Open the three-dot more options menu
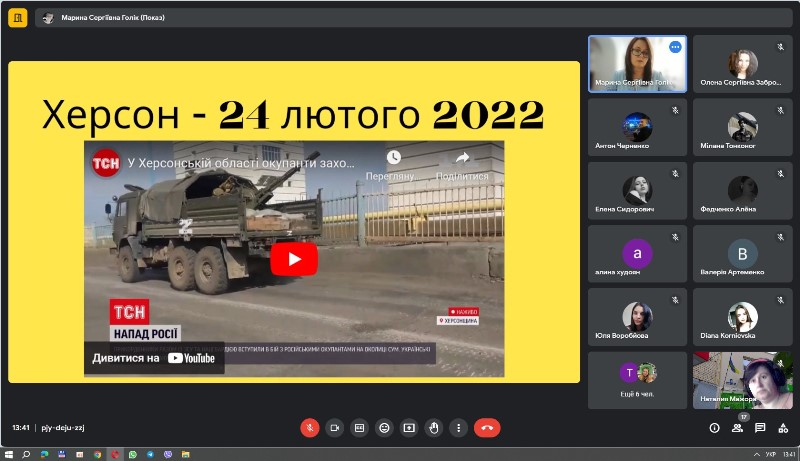Image resolution: width=800 pixels, height=461 pixels. (459, 428)
